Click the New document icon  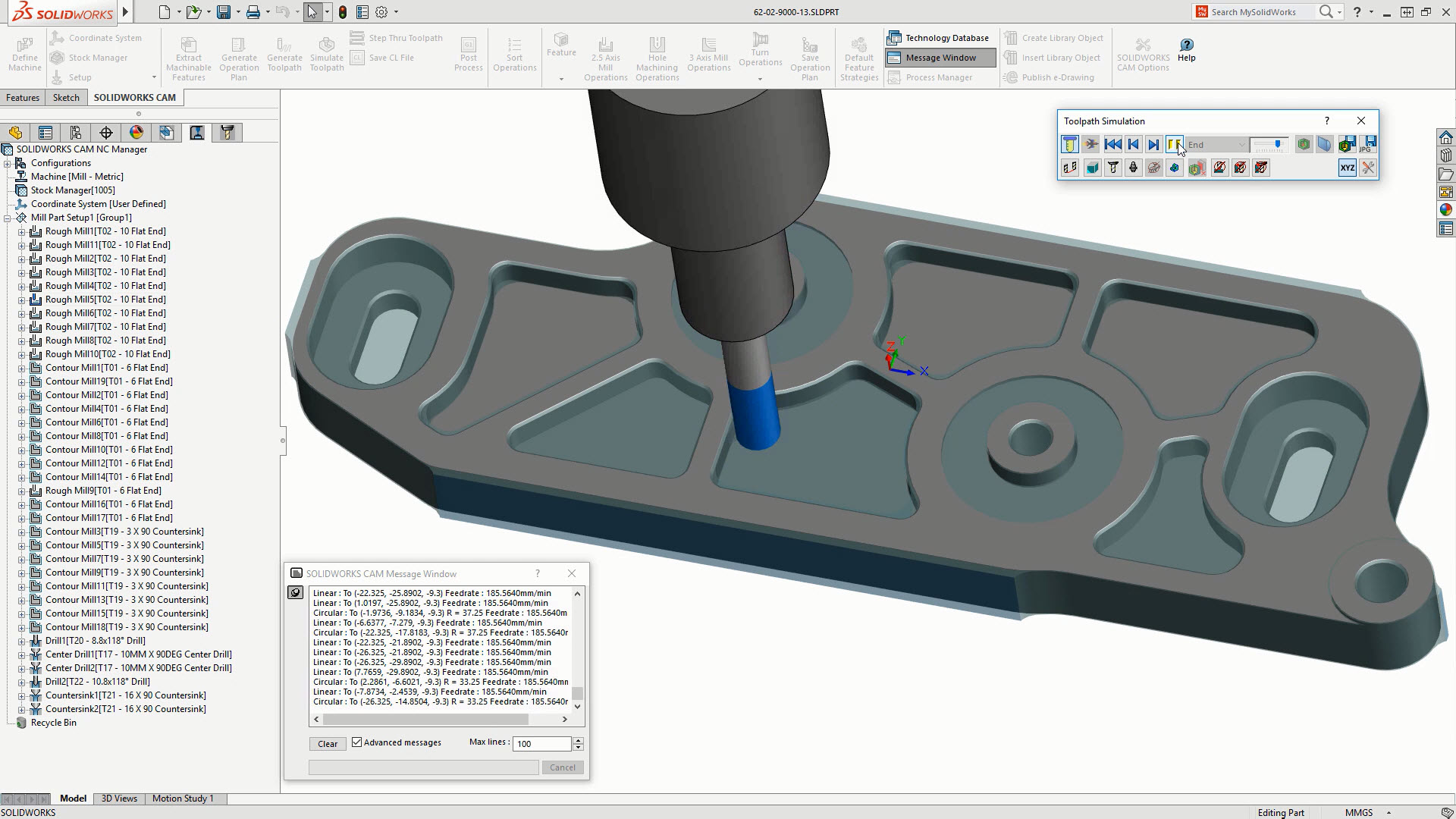coord(164,12)
